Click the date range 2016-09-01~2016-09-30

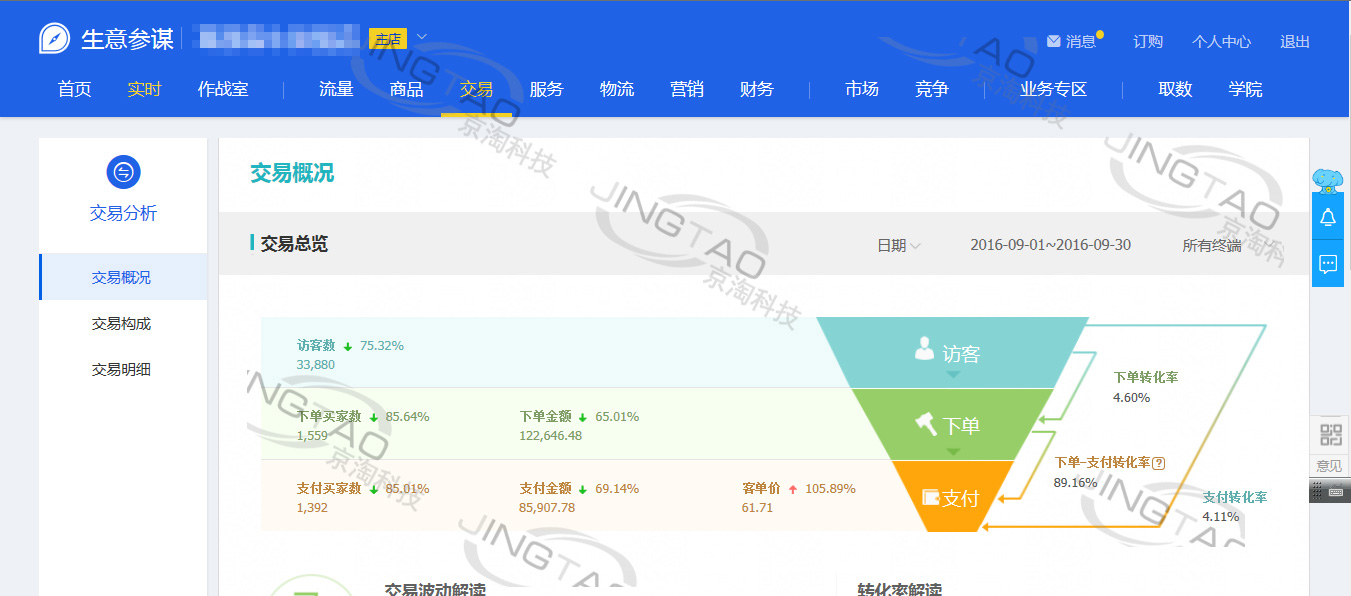pos(1050,245)
